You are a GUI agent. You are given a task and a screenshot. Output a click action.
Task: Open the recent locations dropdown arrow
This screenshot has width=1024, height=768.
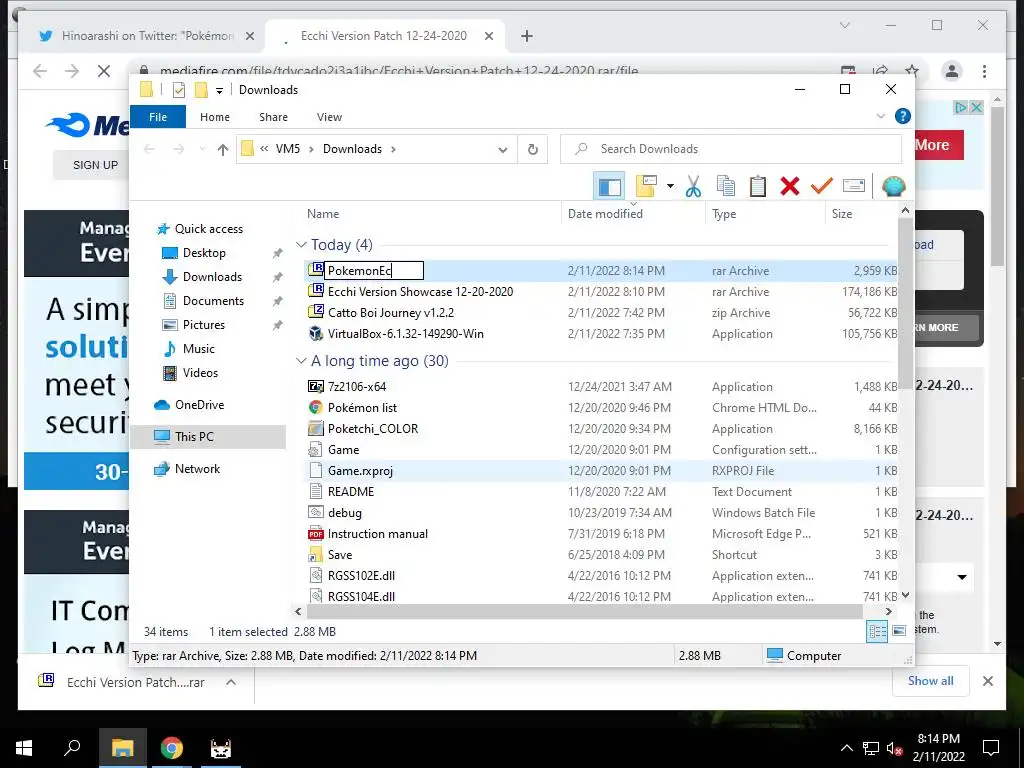(202, 150)
